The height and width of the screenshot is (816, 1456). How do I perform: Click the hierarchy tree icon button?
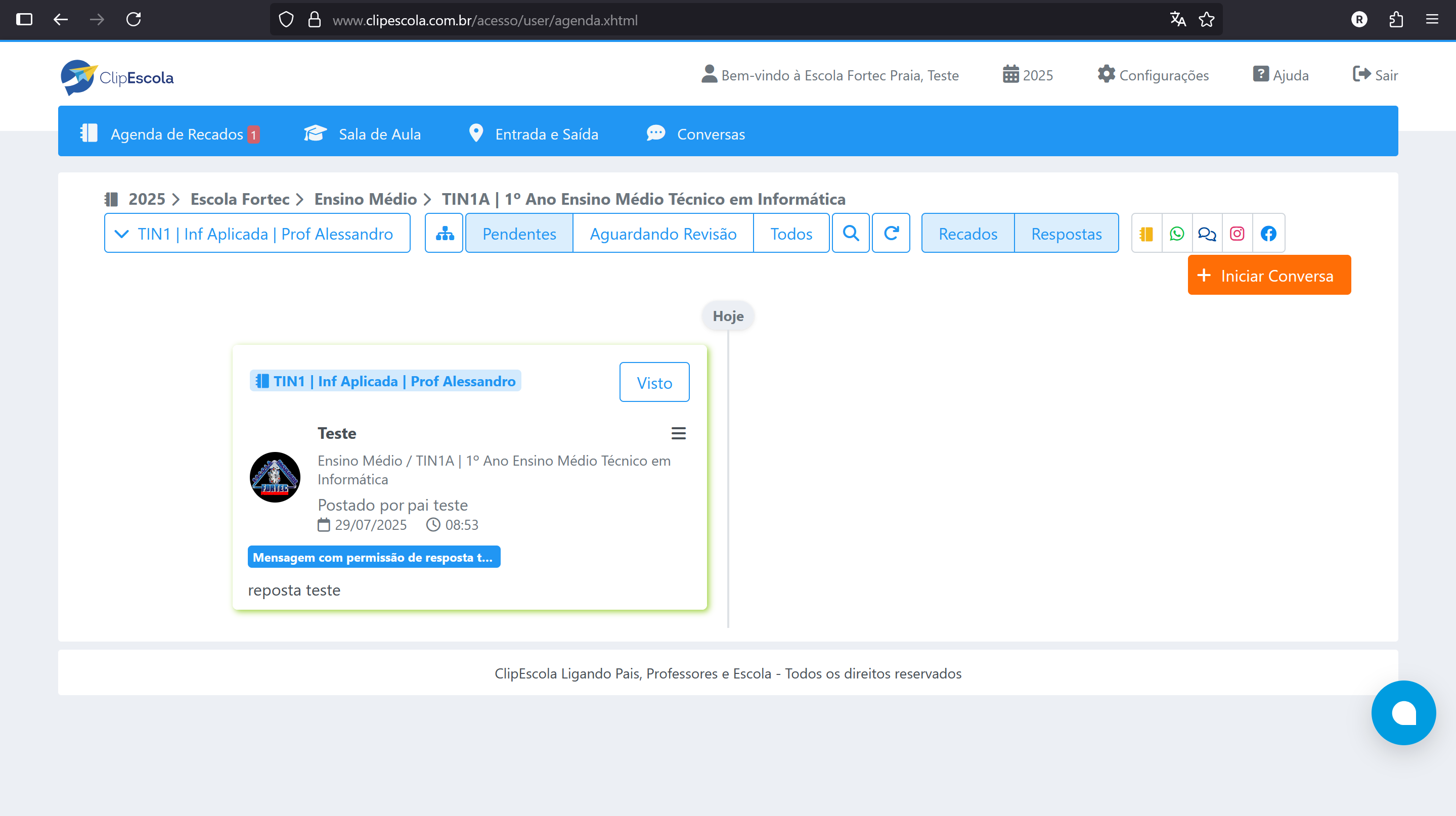click(444, 233)
